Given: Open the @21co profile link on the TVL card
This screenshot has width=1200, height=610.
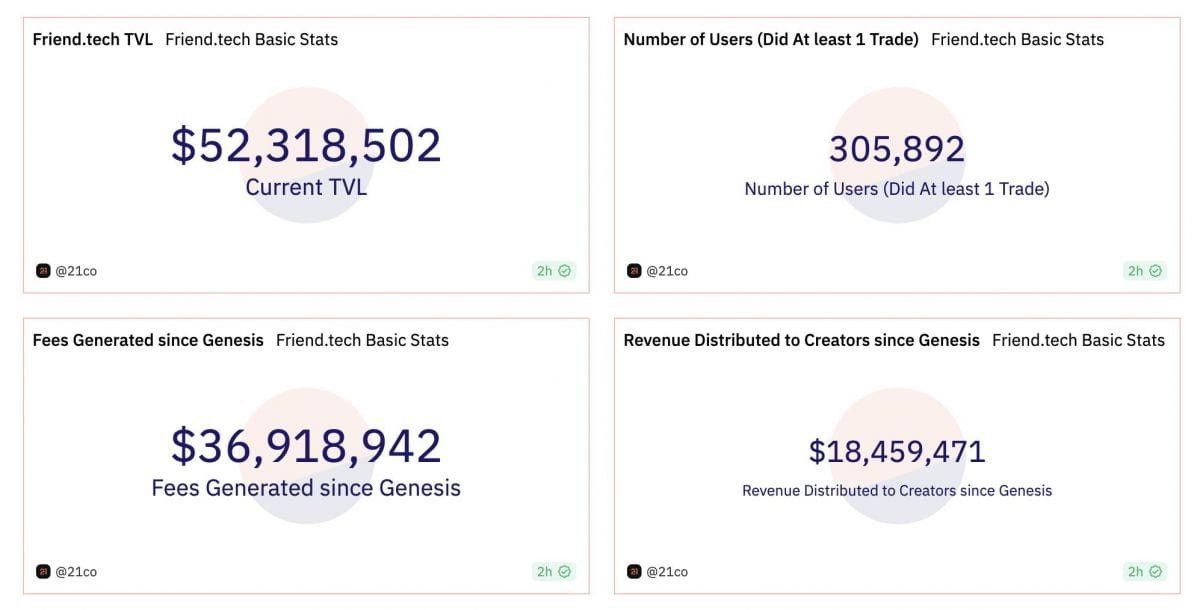Looking at the screenshot, I should pos(77,270).
